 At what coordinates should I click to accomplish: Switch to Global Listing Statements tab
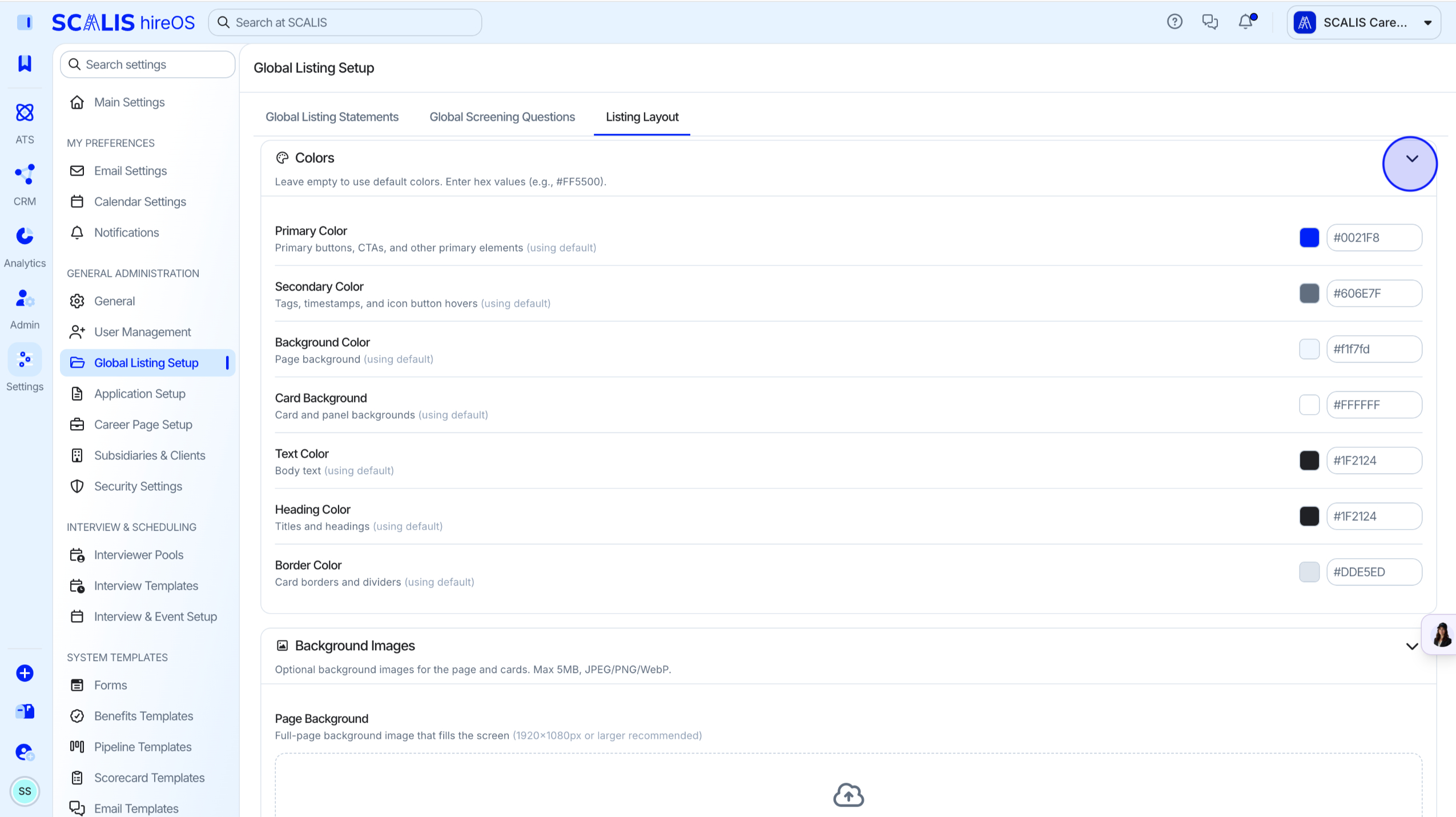click(332, 117)
